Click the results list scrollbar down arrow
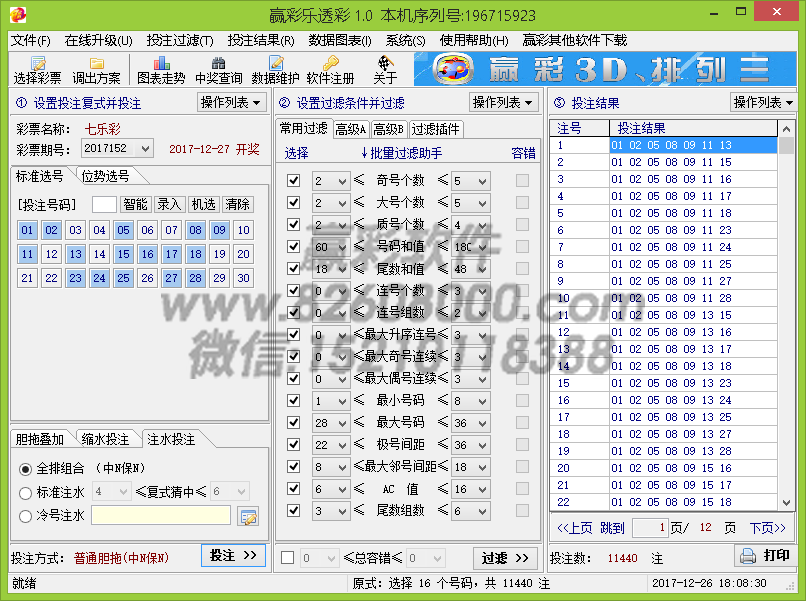The height and width of the screenshot is (601, 806). pyautogui.click(x=786, y=503)
